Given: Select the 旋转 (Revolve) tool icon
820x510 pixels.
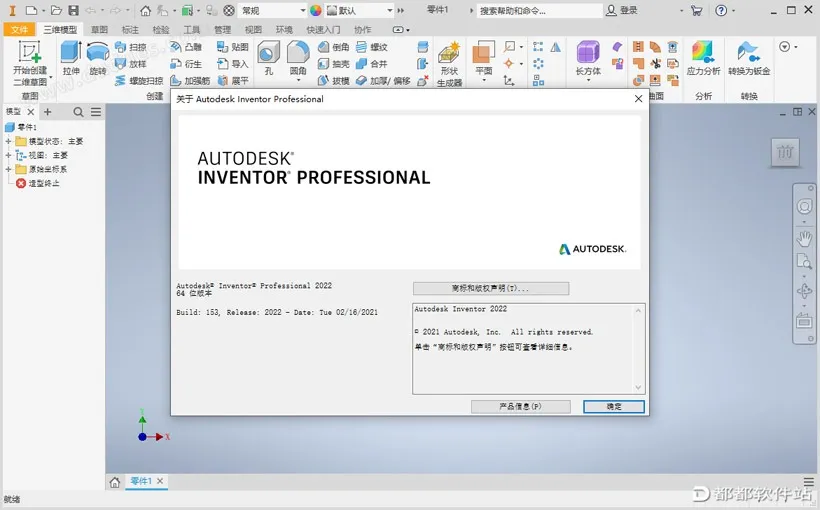Looking at the screenshot, I should (97, 53).
